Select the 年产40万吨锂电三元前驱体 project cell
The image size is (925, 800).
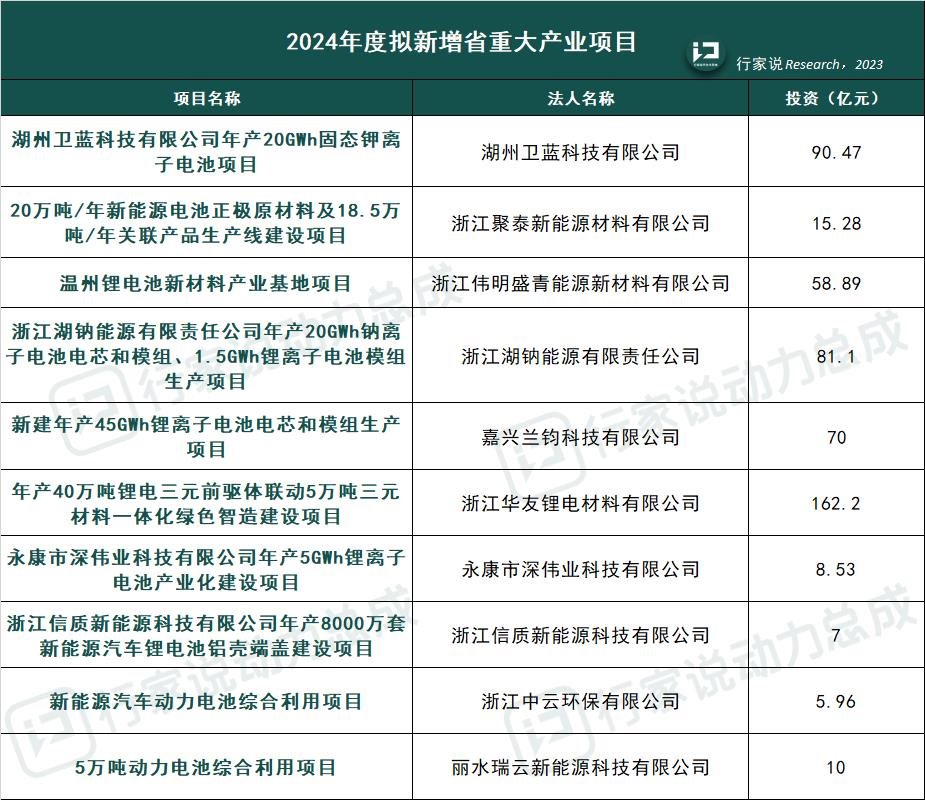206,503
